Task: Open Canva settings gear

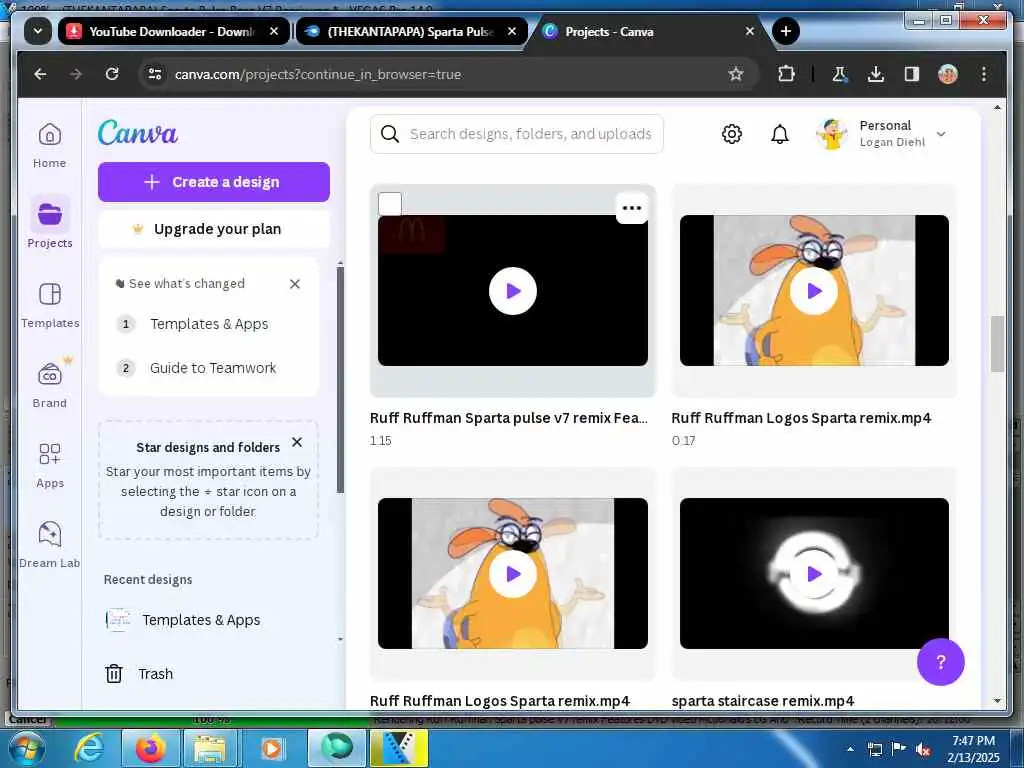Action: 731,134
